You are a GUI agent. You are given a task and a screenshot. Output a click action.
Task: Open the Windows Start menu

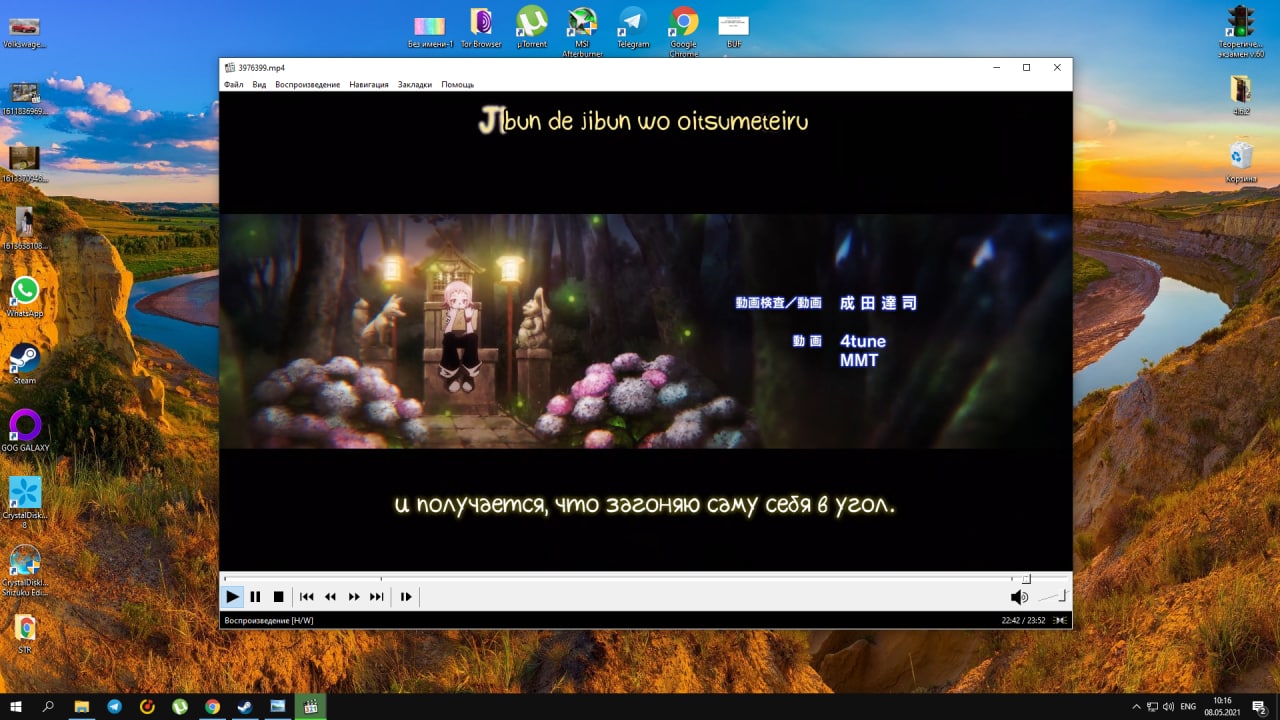coord(16,706)
